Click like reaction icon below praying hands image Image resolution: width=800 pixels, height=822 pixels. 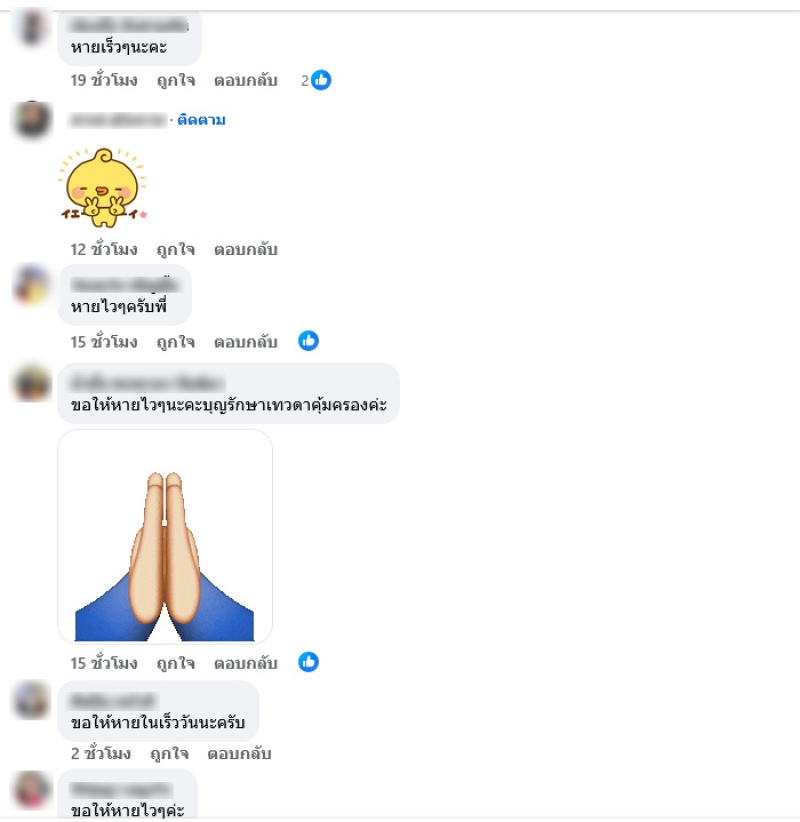click(308, 662)
